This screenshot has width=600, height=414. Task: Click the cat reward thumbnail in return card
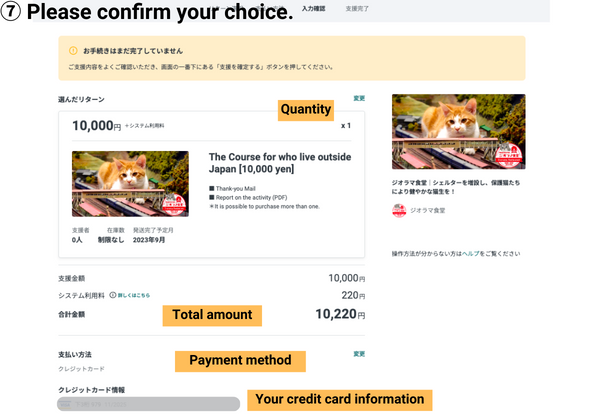tap(130, 184)
